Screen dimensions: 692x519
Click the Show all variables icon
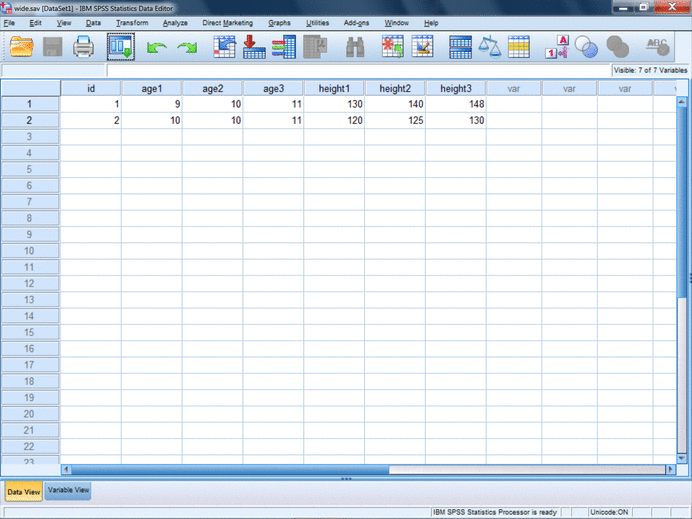tap(617, 47)
